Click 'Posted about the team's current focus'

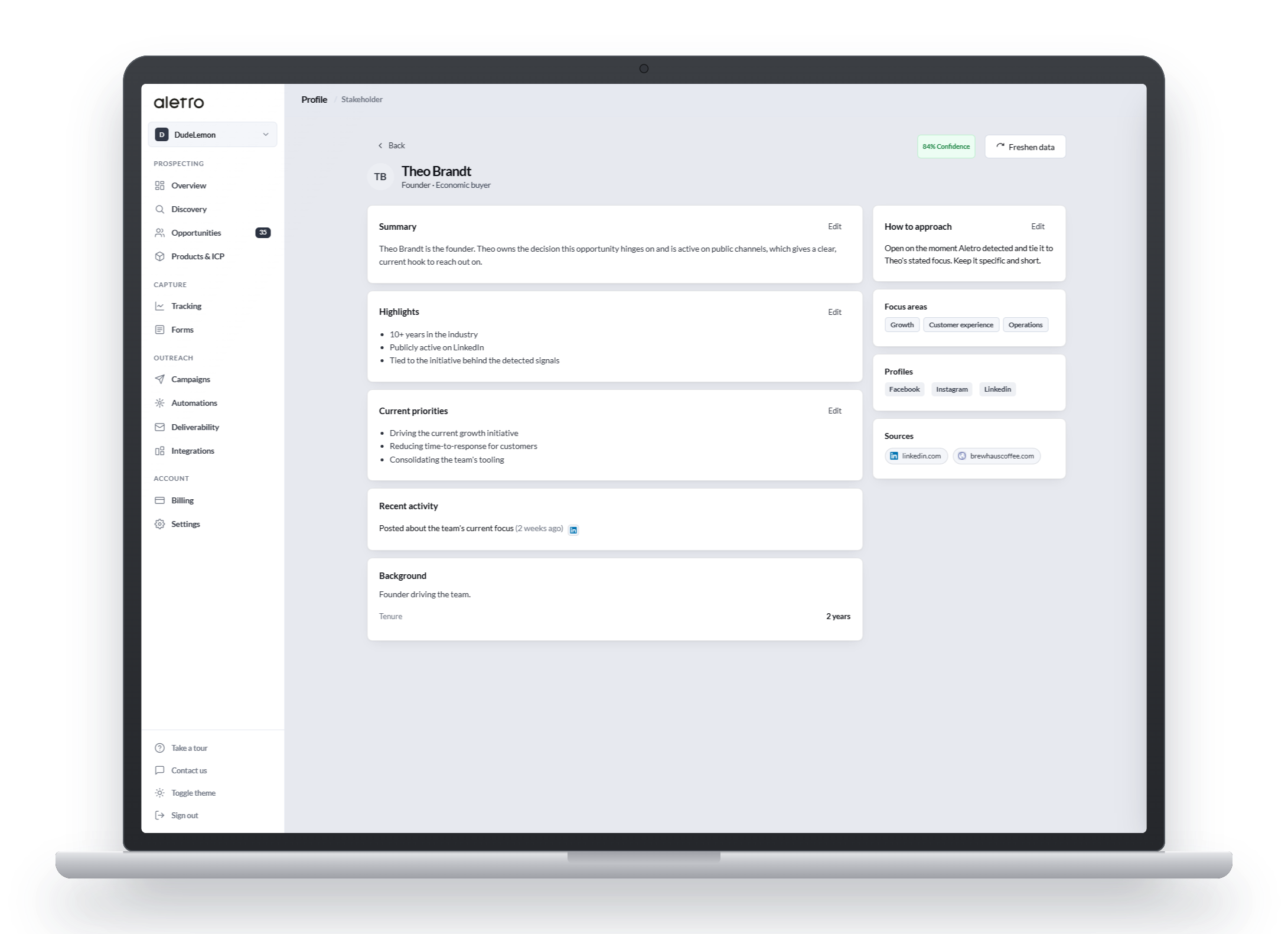point(446,528)
